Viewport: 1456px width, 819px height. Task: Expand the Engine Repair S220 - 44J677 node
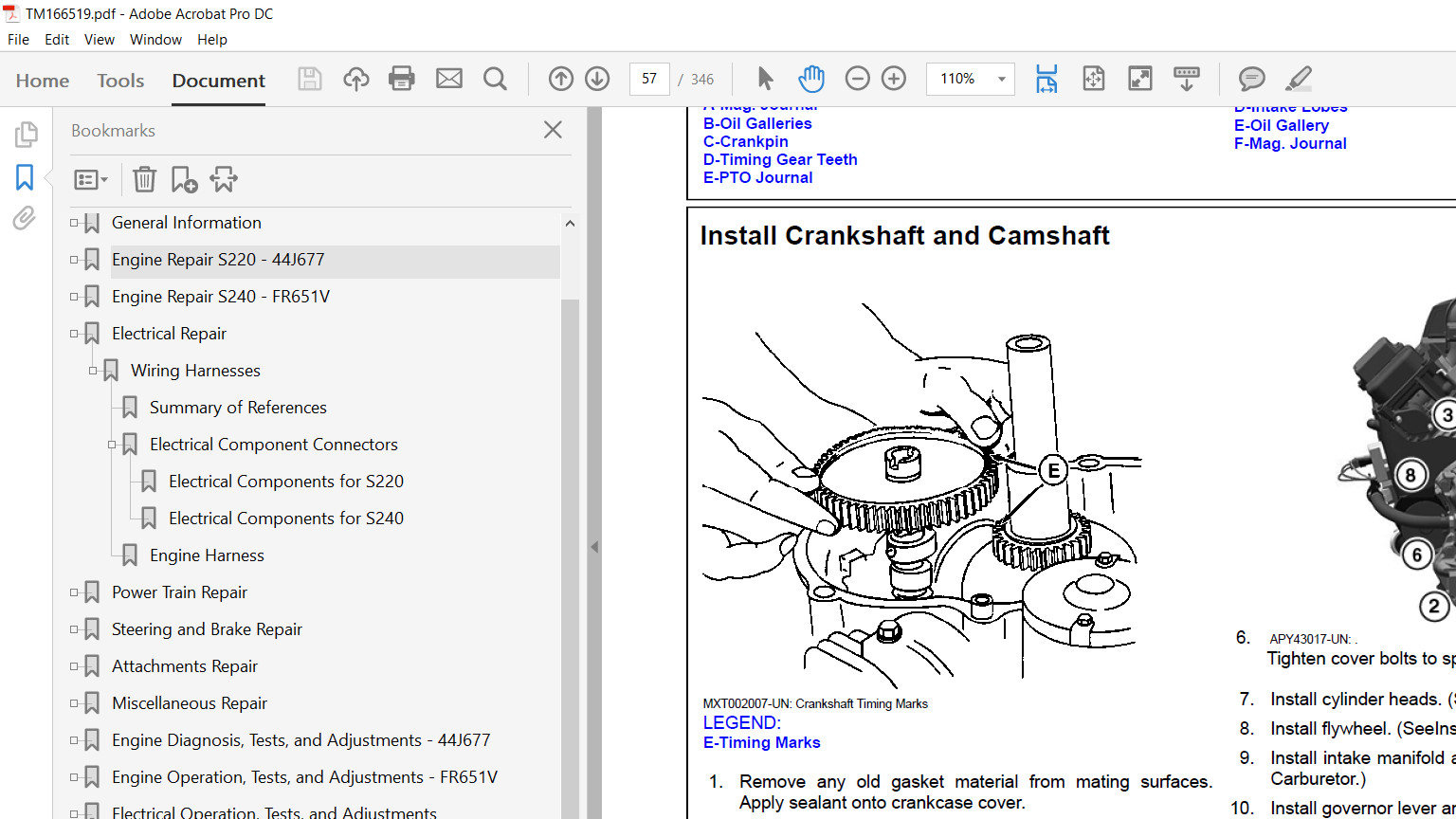pyautogui.click(x=74, y=260)
